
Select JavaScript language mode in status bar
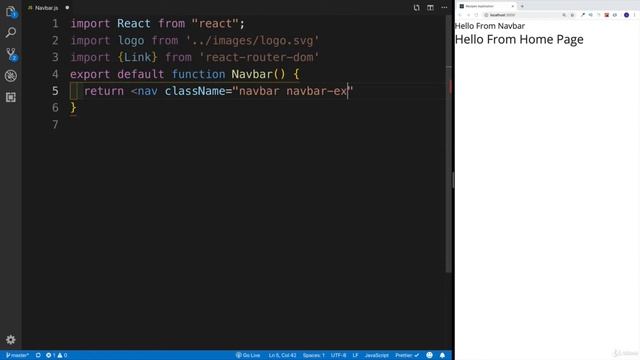tap(376, 355)
